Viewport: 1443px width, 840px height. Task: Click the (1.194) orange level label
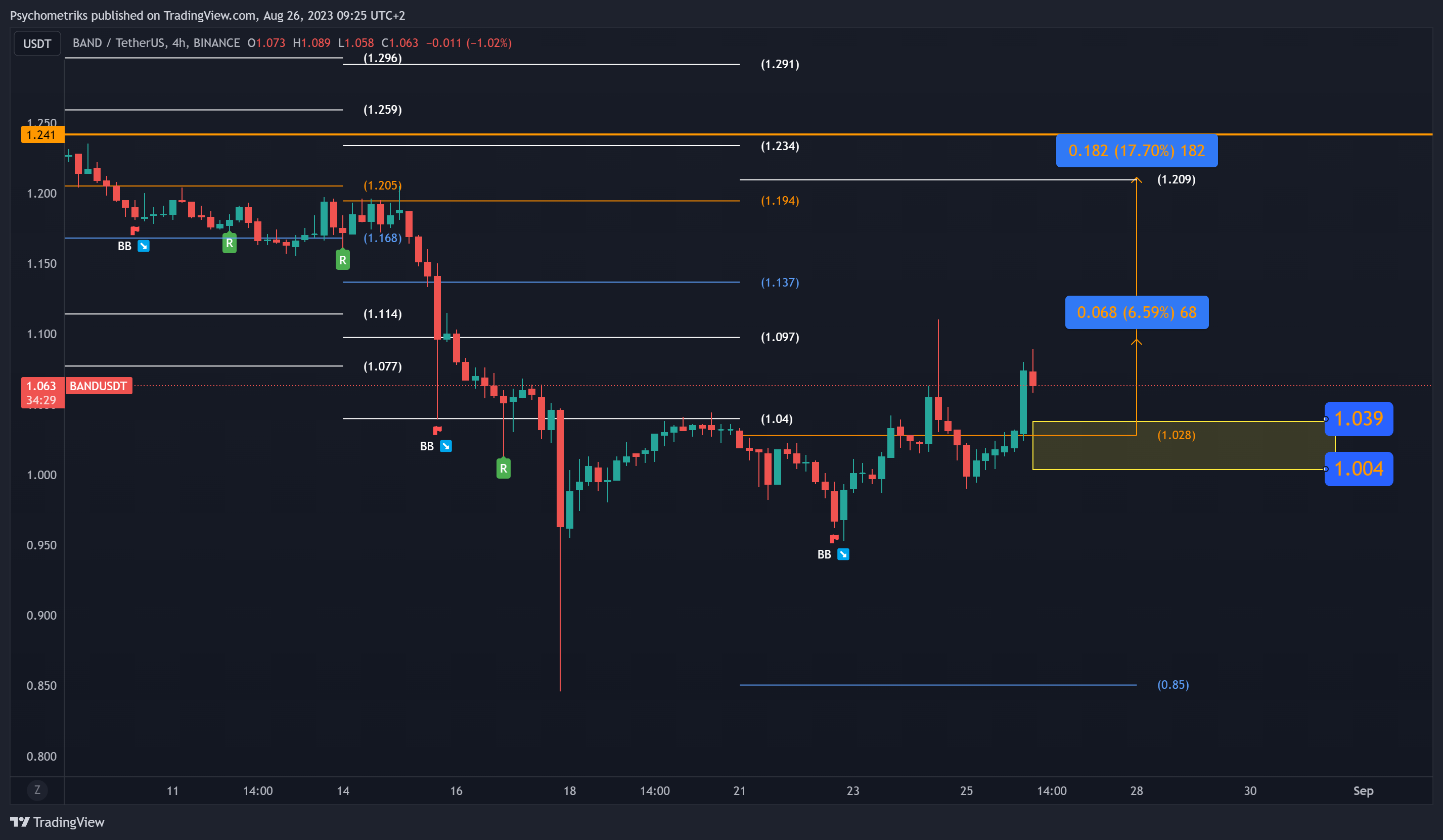(780, 201)
